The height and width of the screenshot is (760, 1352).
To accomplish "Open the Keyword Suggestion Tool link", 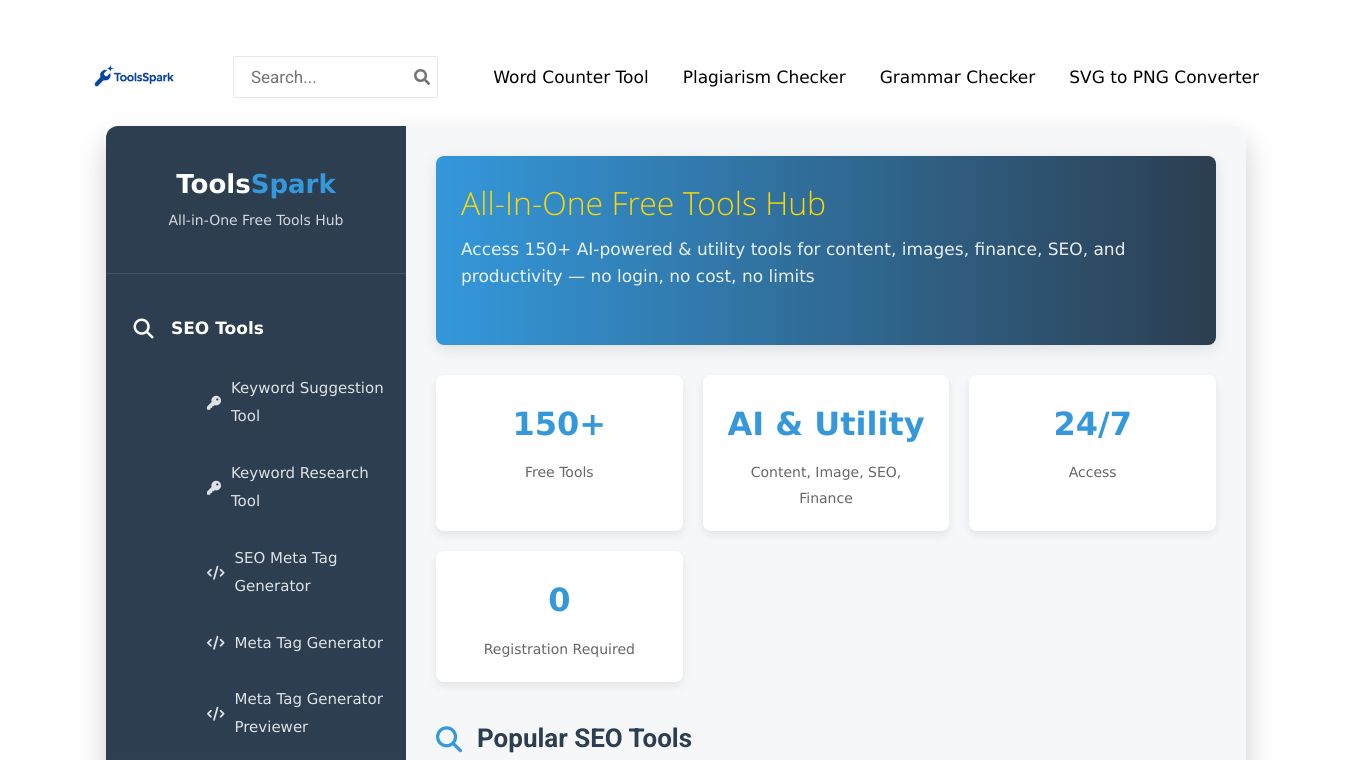I will point(307,401).
